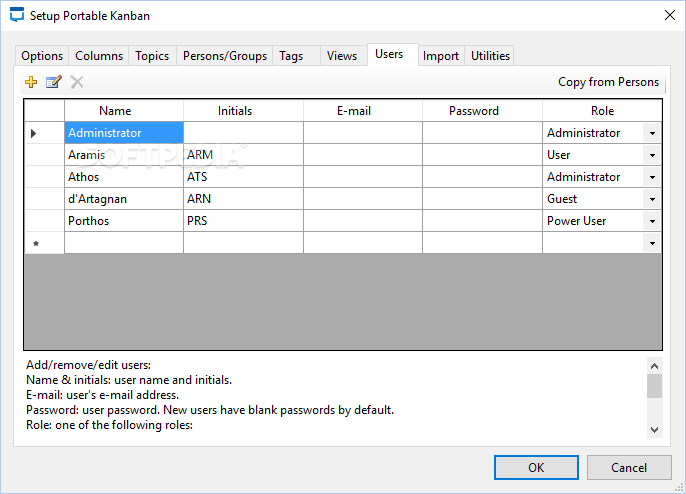
Task: Click the E-mail cell for Porthos
Action: pos(363,221)
